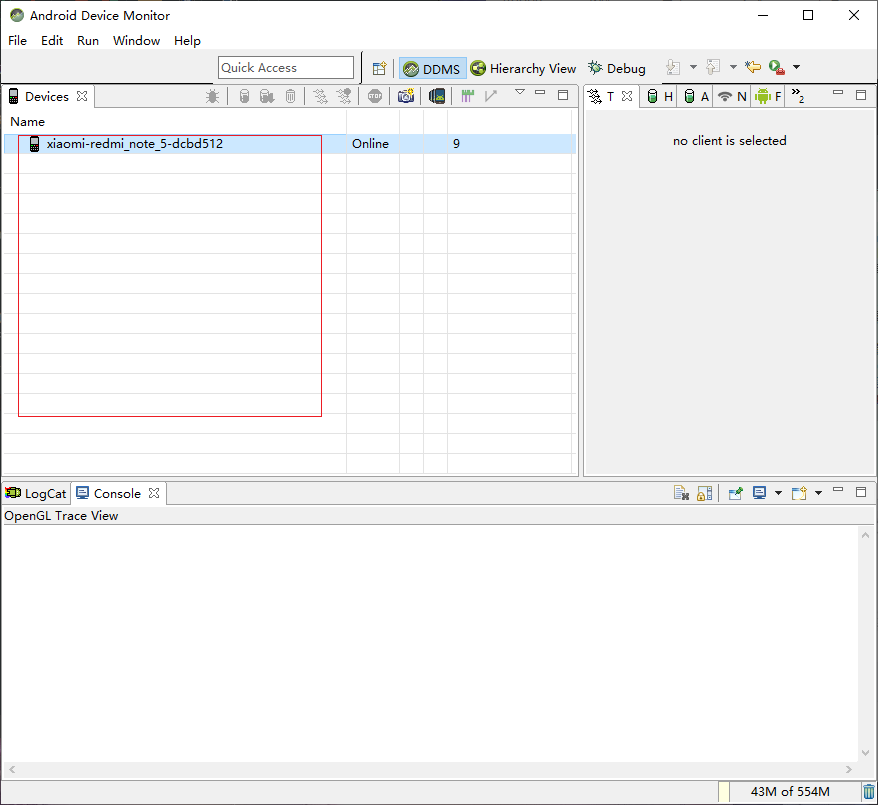Switch to the LogCat tab
This screenshot has width=878, height=805.
tap(36, 493)
